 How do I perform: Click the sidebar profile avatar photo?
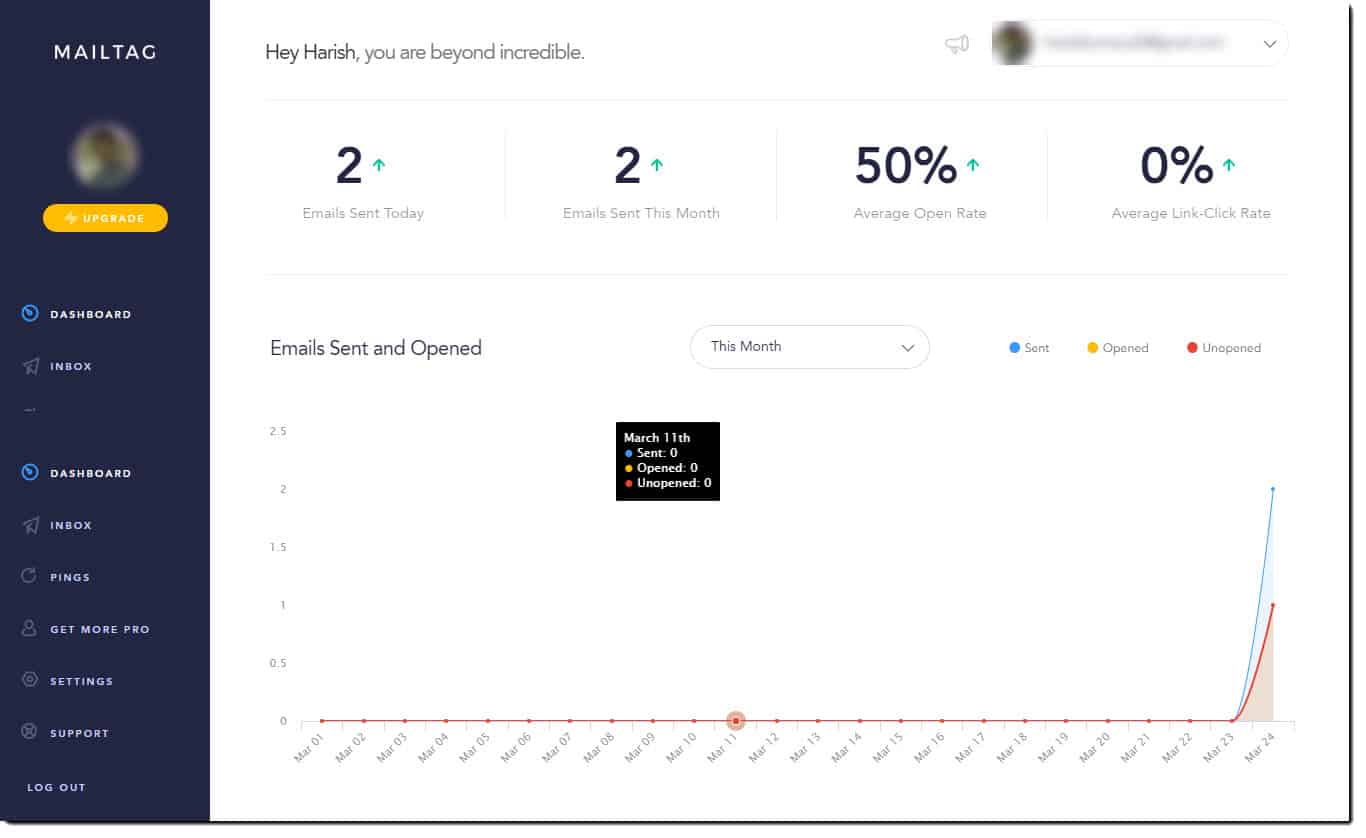coord(104,155)
